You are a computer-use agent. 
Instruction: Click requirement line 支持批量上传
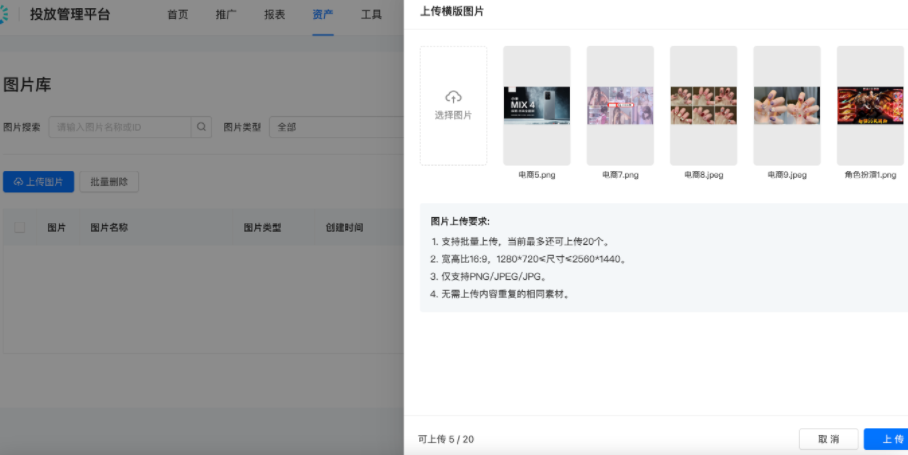520,242
